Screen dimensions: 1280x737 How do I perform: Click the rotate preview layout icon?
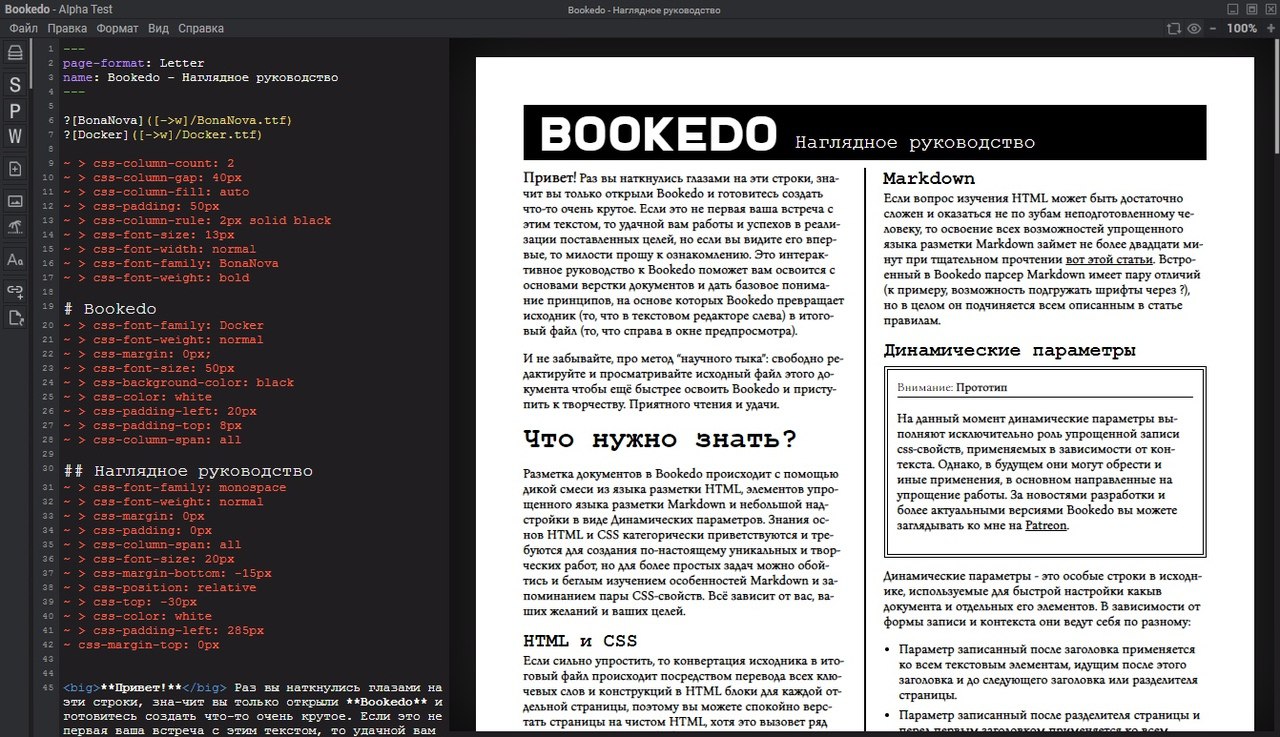pos(1174,28)
